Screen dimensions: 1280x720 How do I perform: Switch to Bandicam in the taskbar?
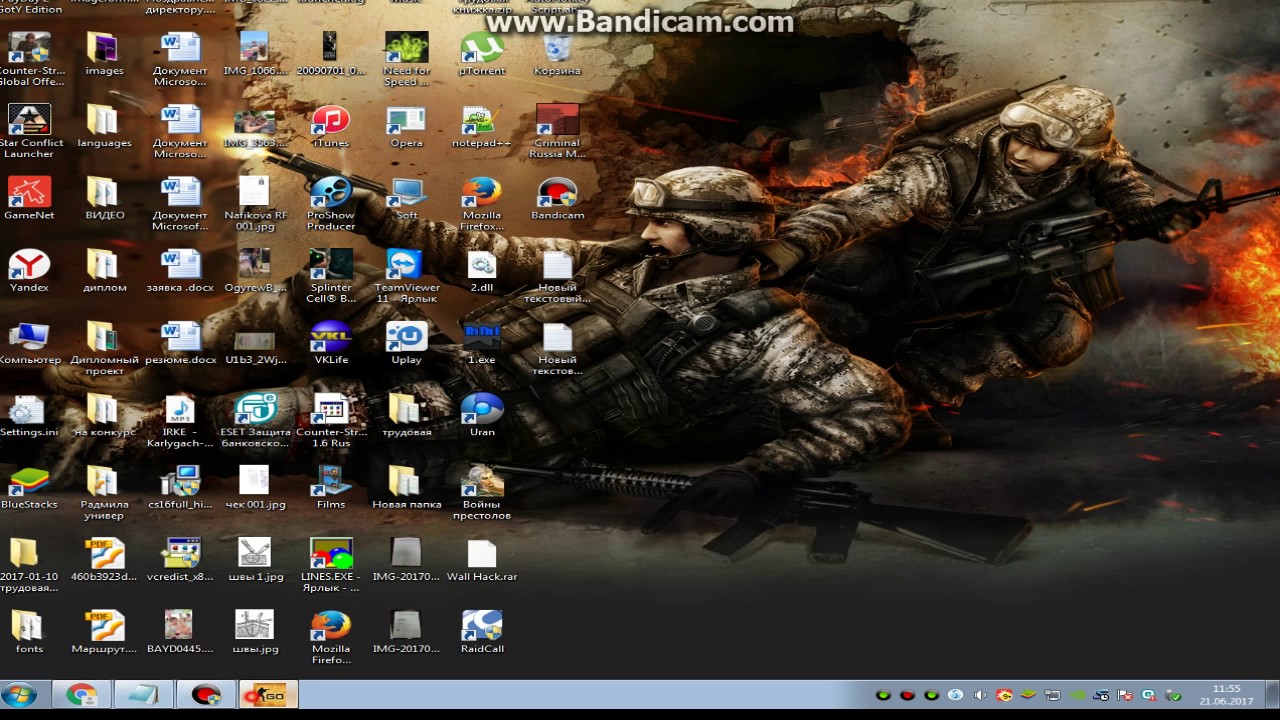tap(205, 695)
